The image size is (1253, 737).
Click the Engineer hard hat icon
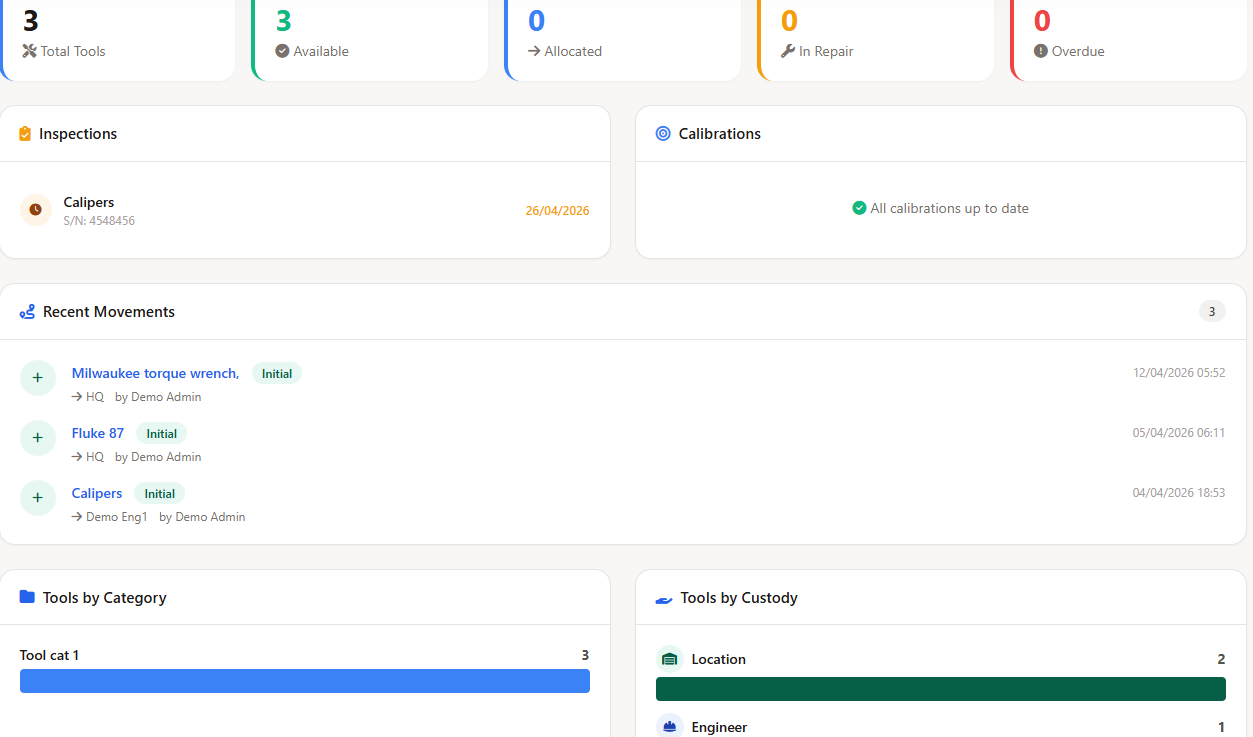click(670, 727)
